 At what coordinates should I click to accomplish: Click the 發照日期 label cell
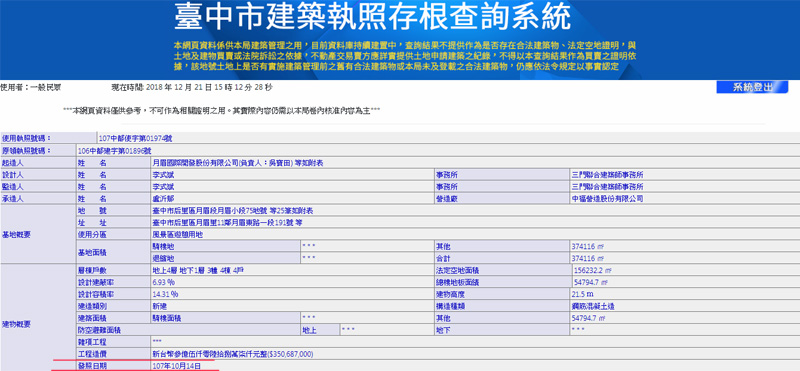[113, 366]
